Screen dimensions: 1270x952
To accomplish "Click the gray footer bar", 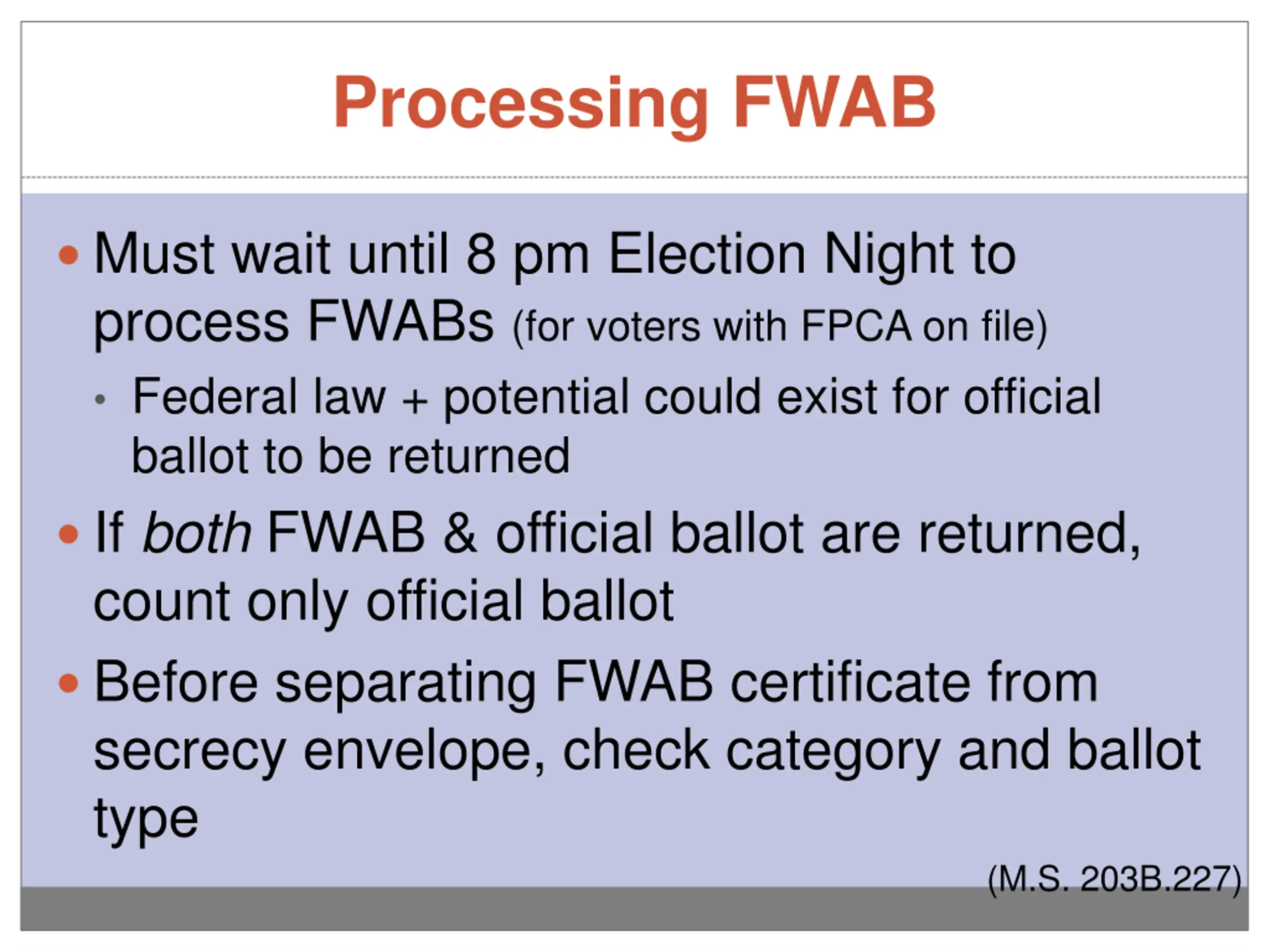I will [635, 908].
